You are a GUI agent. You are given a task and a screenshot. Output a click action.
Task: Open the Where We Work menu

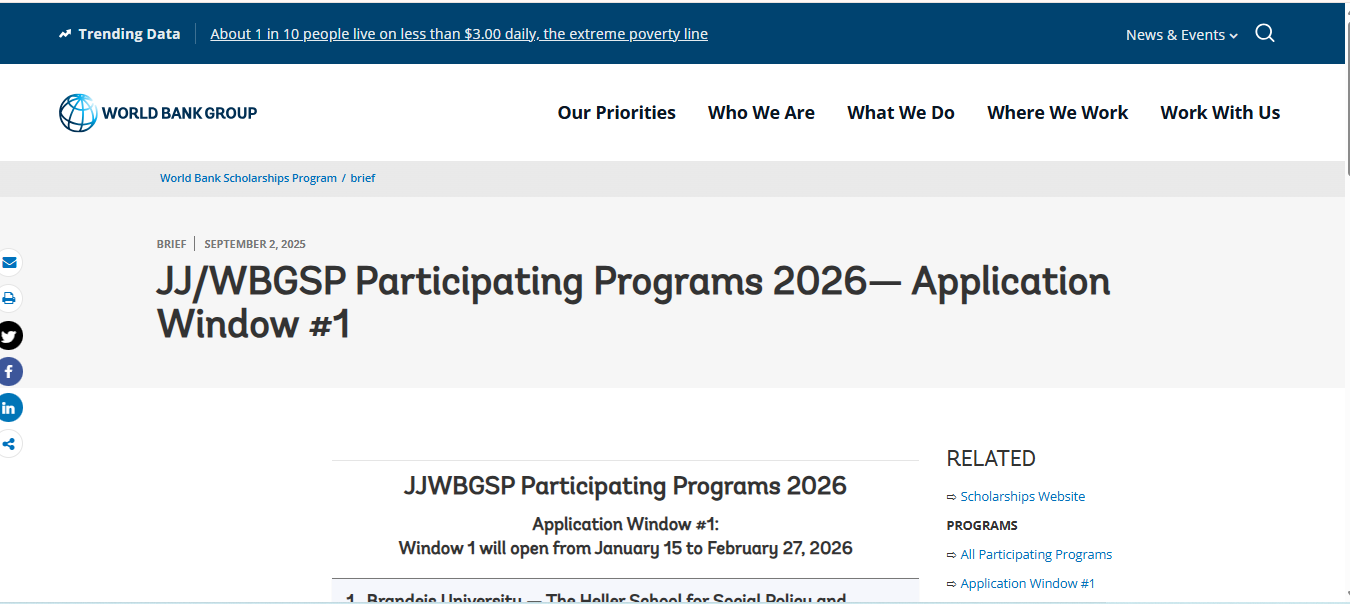coord(1057,112)
